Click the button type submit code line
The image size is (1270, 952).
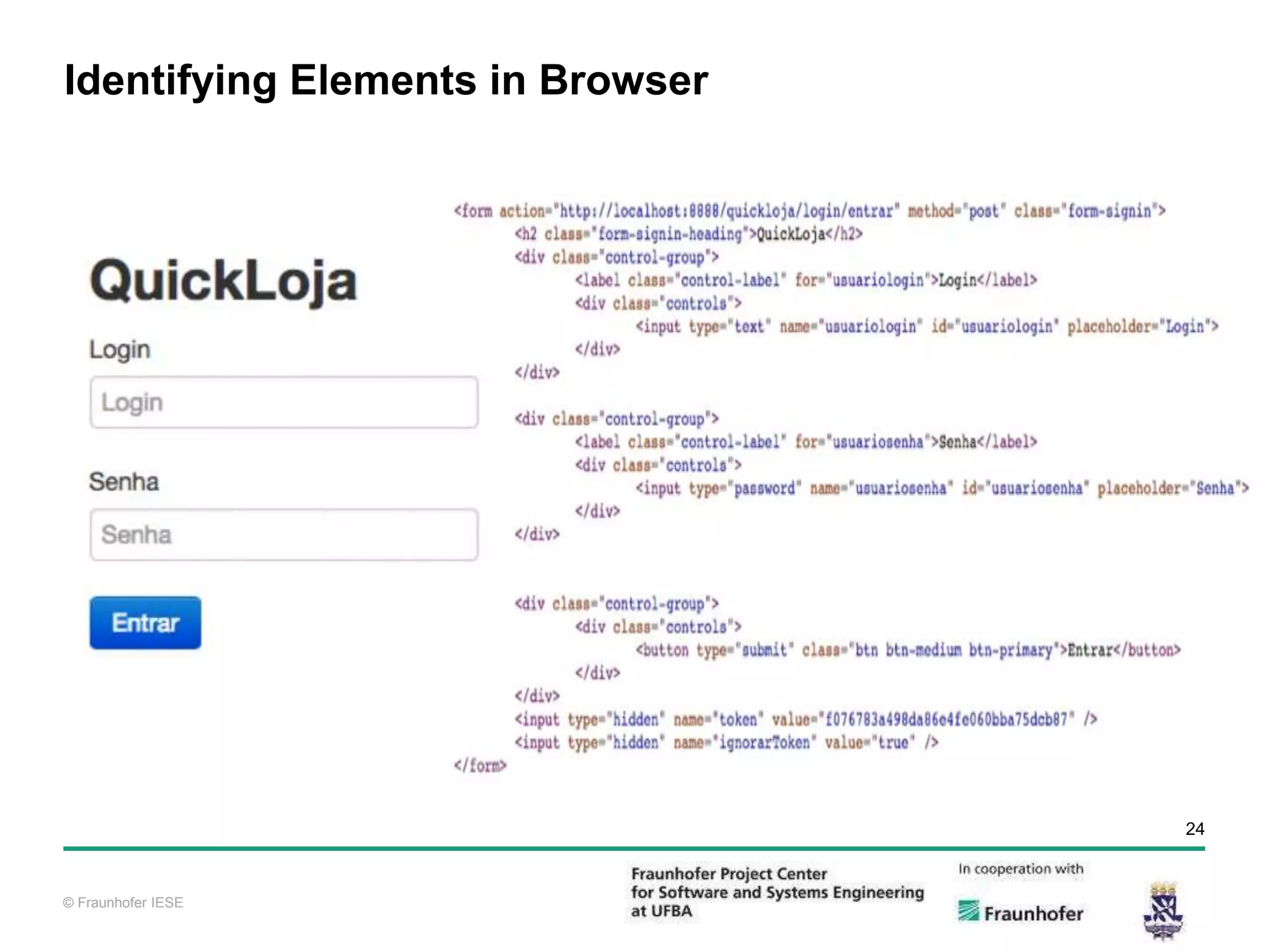coord(908,650)
